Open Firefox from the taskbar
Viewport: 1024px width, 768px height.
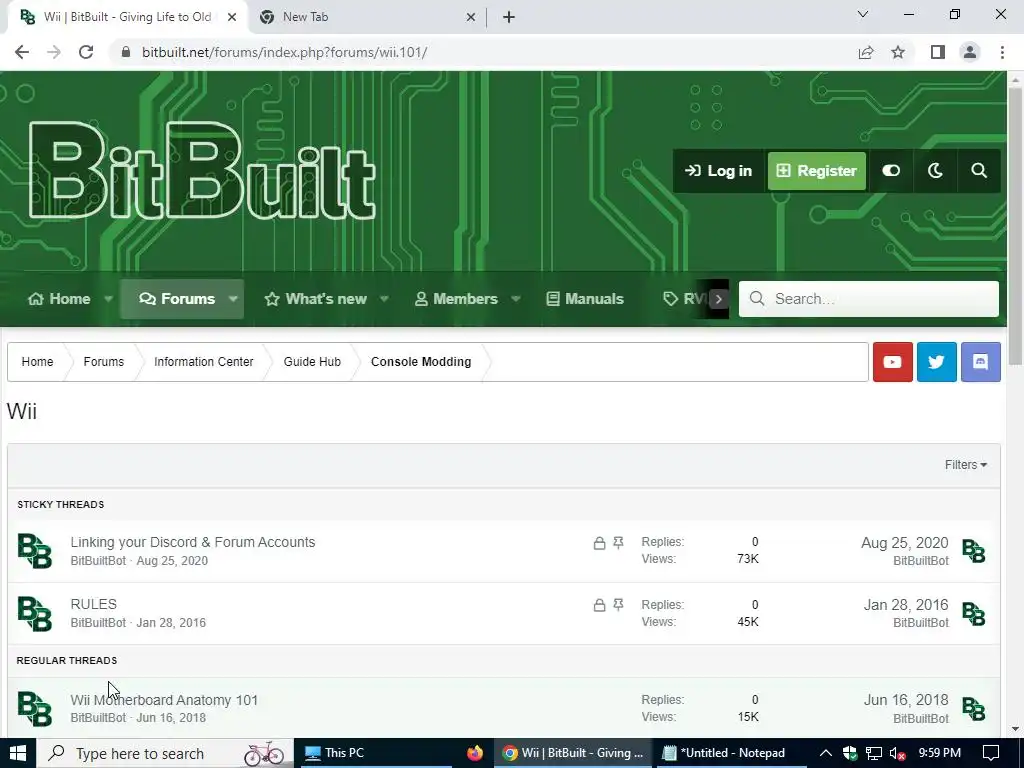[475, 753]
